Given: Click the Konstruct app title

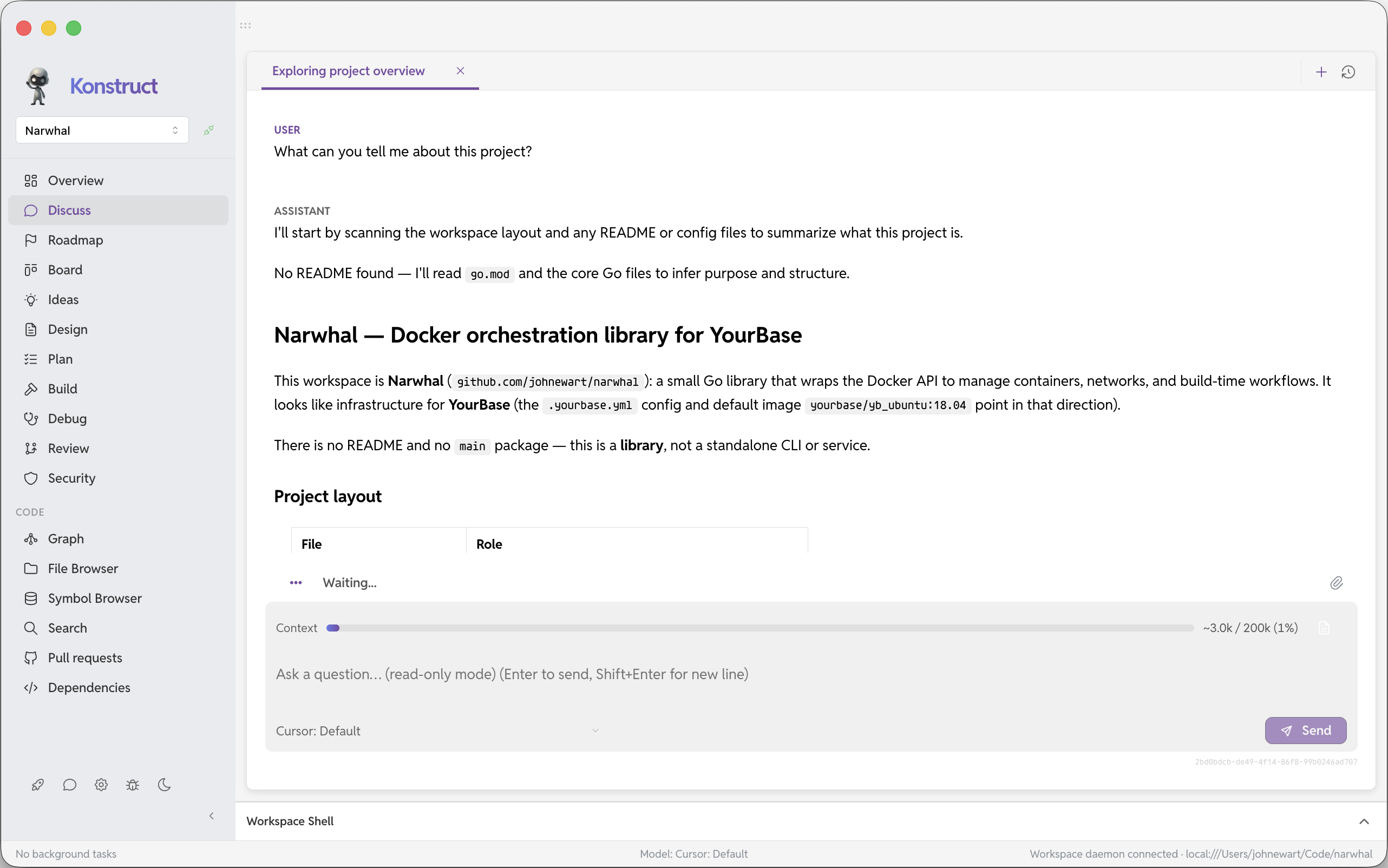Looking at the screenshot, I should click(x=114, y=86).
